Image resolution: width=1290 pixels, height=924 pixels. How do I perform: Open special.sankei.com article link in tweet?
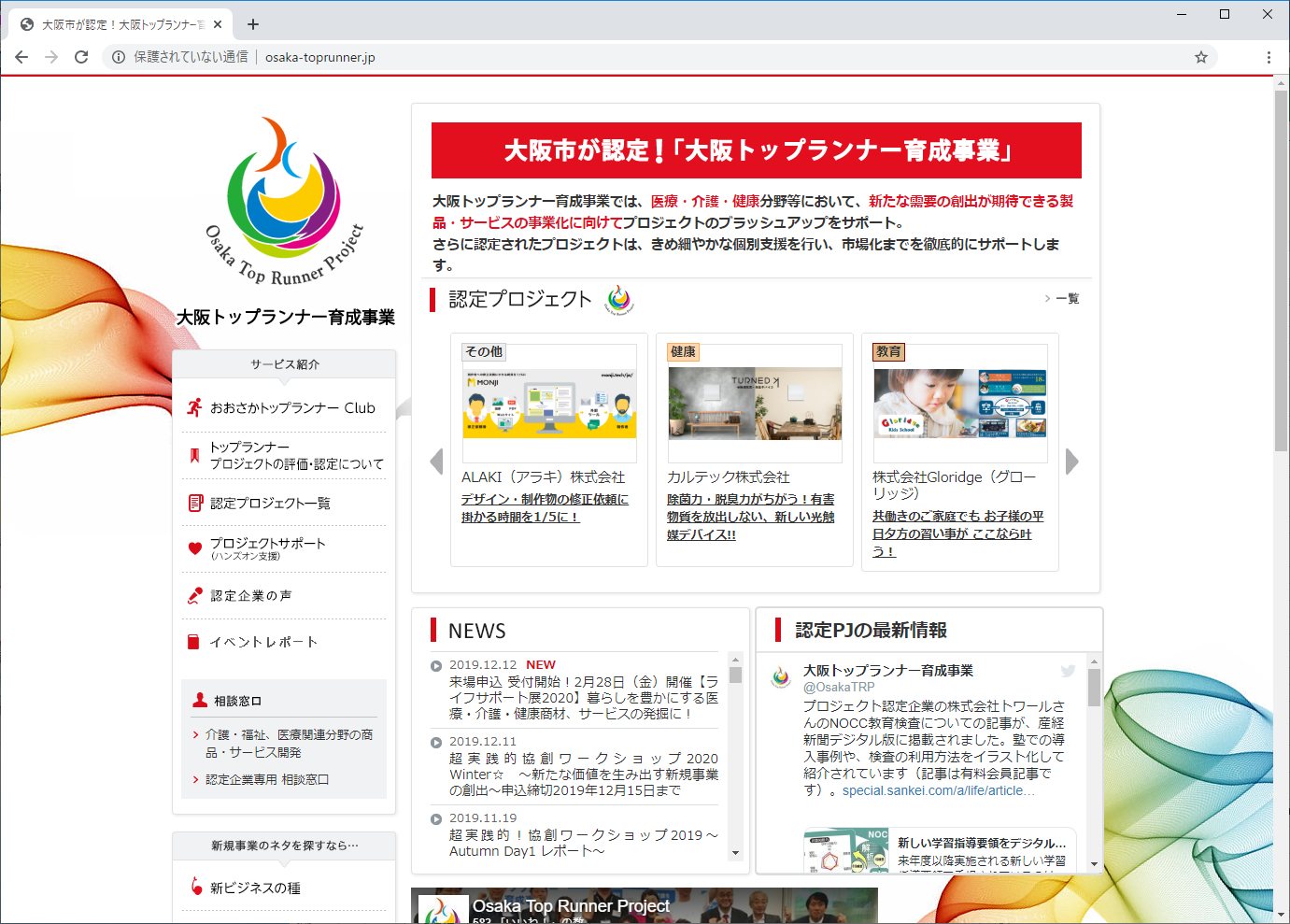pyautogui.click(x=939, y=790)
